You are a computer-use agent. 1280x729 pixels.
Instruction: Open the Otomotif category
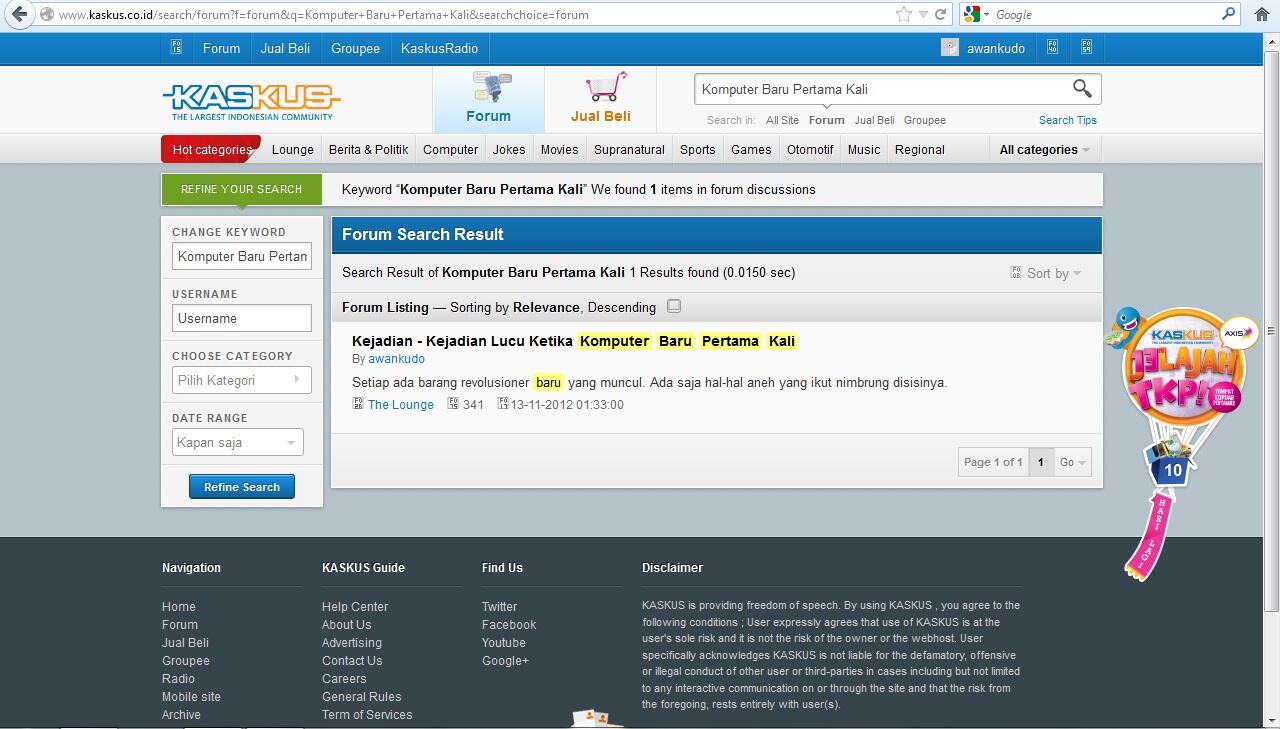tap(810, 150)
